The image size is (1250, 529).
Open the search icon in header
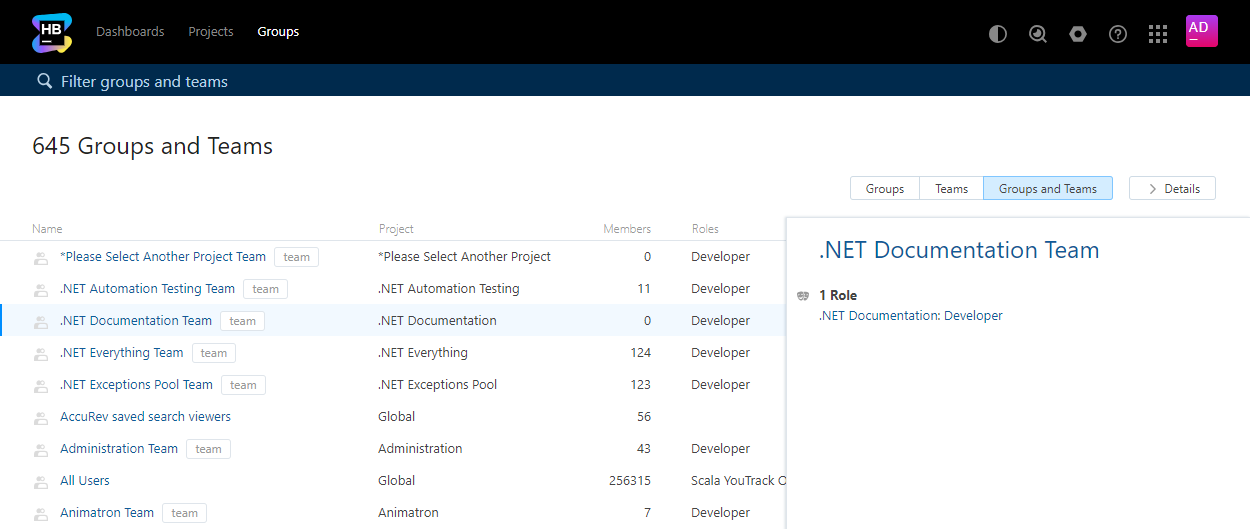1038,34
